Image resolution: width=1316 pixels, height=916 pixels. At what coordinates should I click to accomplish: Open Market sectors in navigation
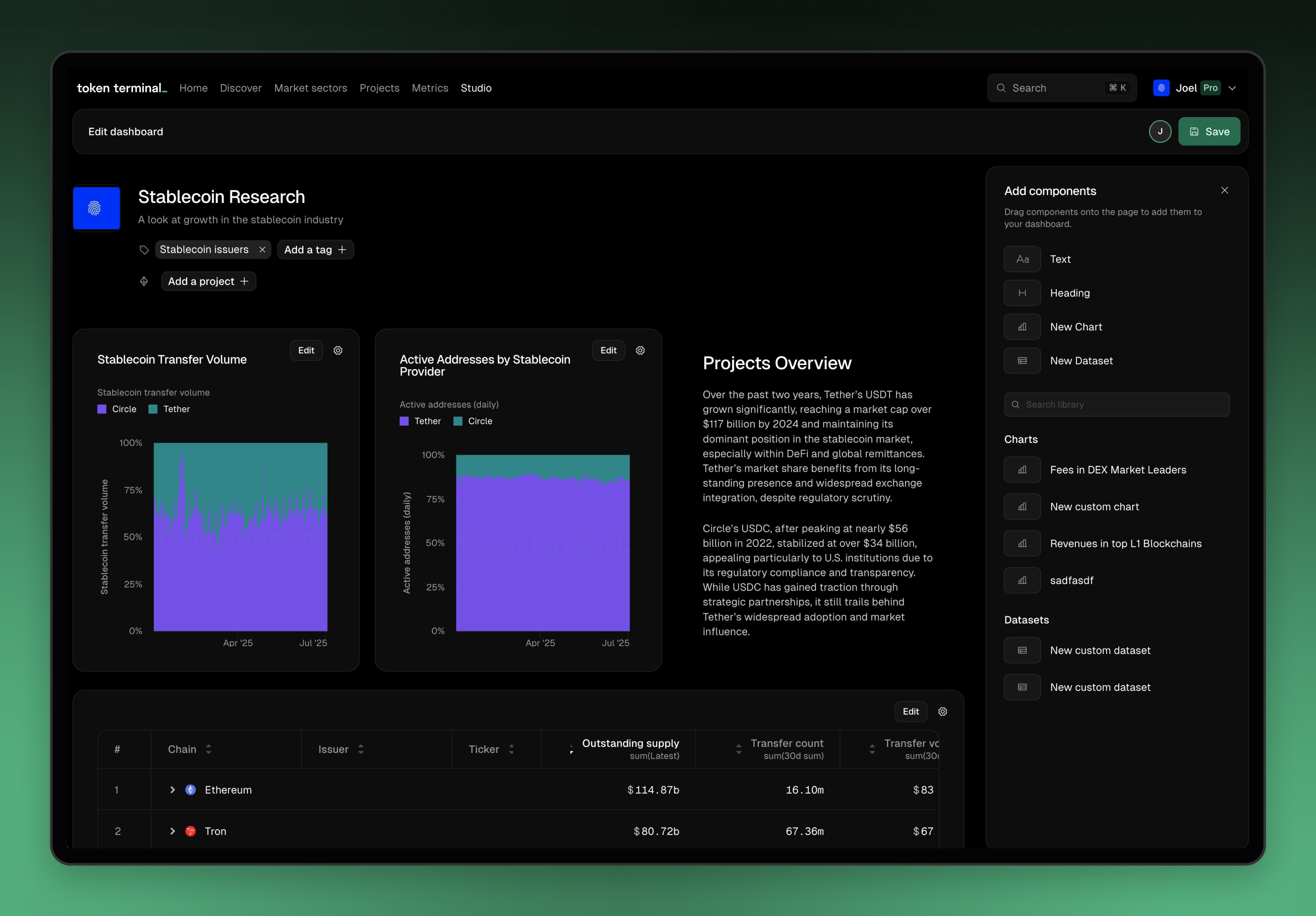[x=310, y=88]
